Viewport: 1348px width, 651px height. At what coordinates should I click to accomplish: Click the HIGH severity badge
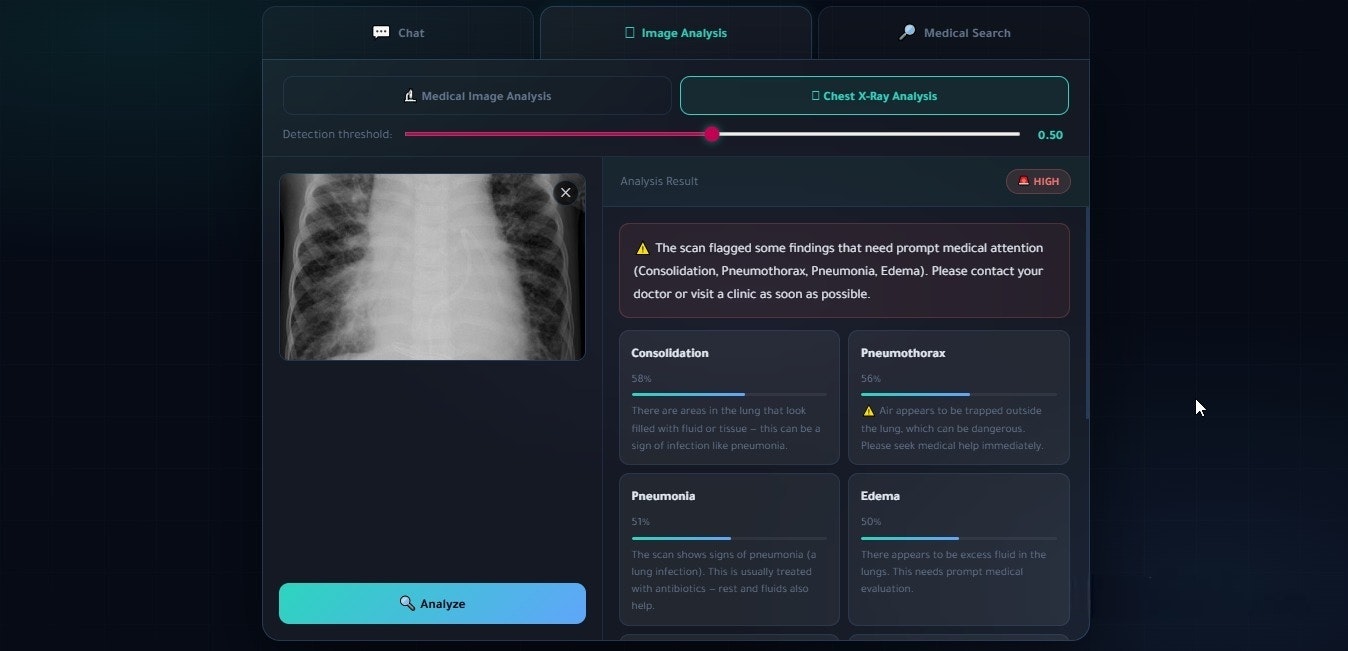tap(1038, 181)
